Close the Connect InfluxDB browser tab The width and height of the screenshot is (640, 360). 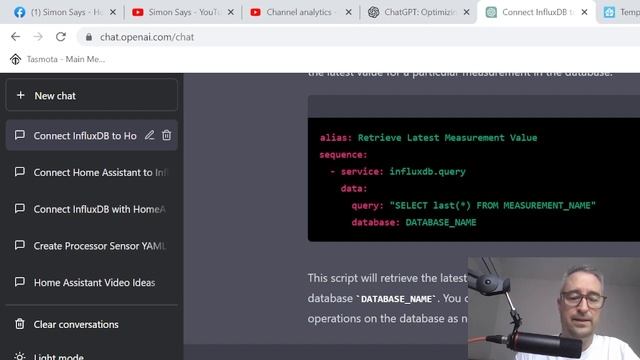(584, 12)
